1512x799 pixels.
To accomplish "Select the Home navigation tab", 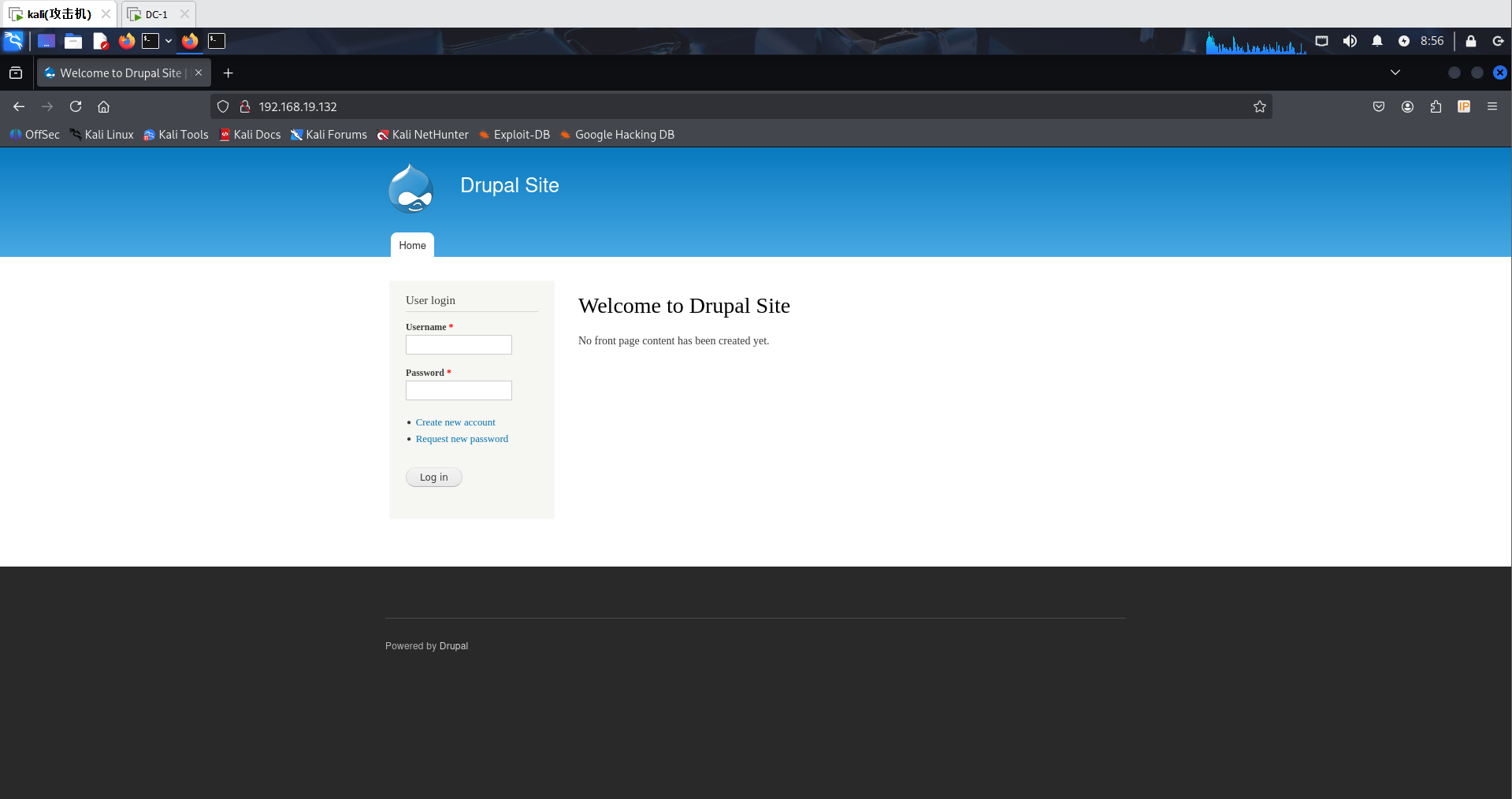I will pyautogui.click(x=412, y=245).
